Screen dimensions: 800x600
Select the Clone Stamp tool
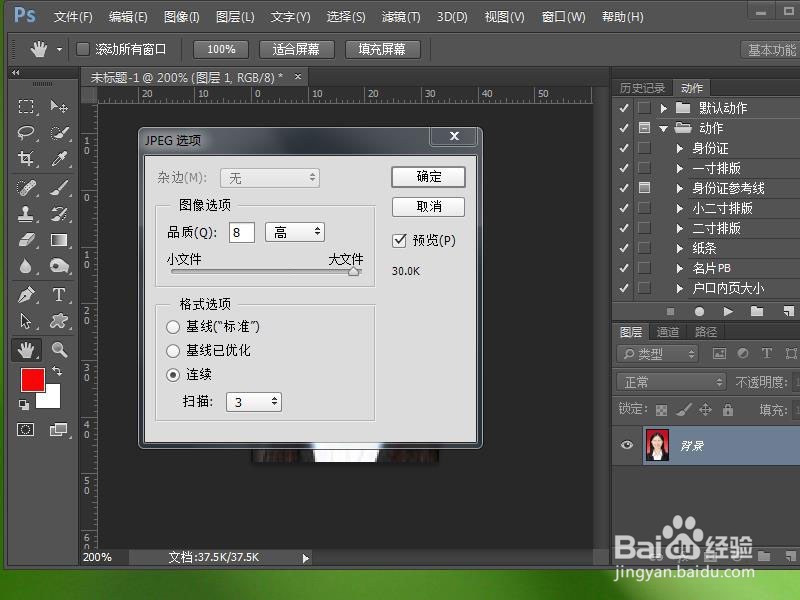[23, 212]
